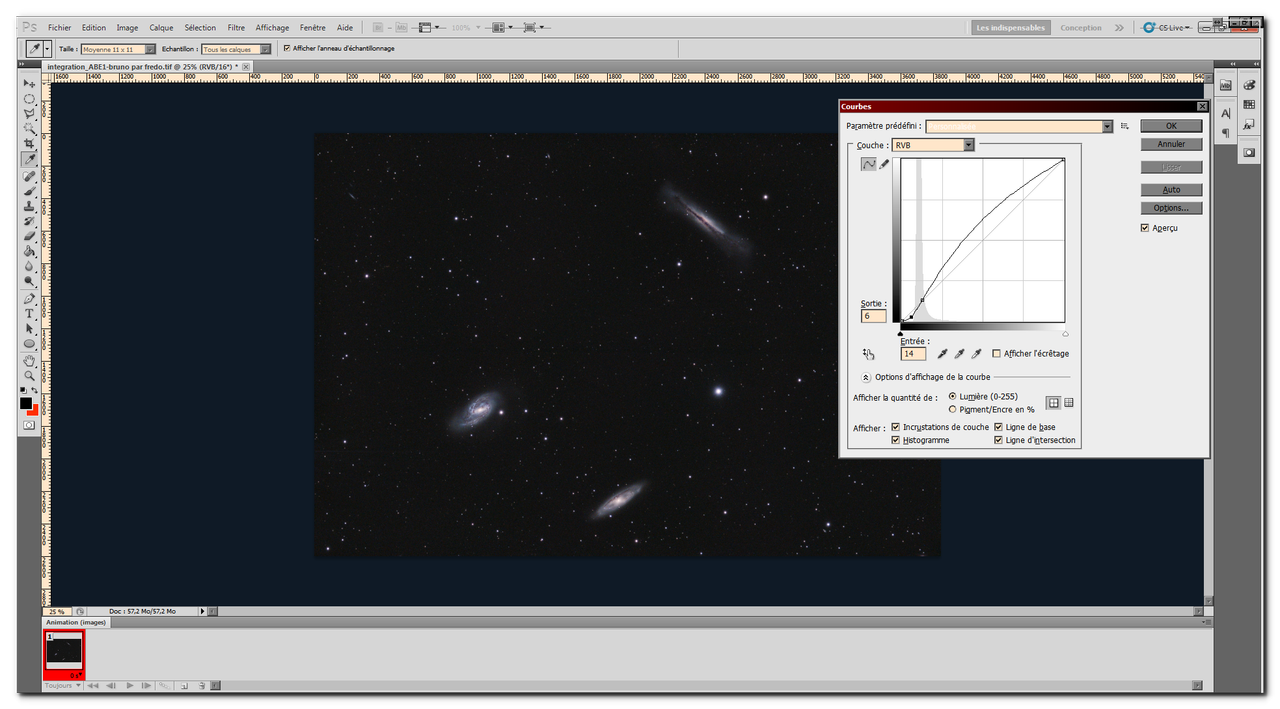The width and height of the screenshot is (1280, 709).
Task: Select the Brush tool
Action: coord(29,191)
